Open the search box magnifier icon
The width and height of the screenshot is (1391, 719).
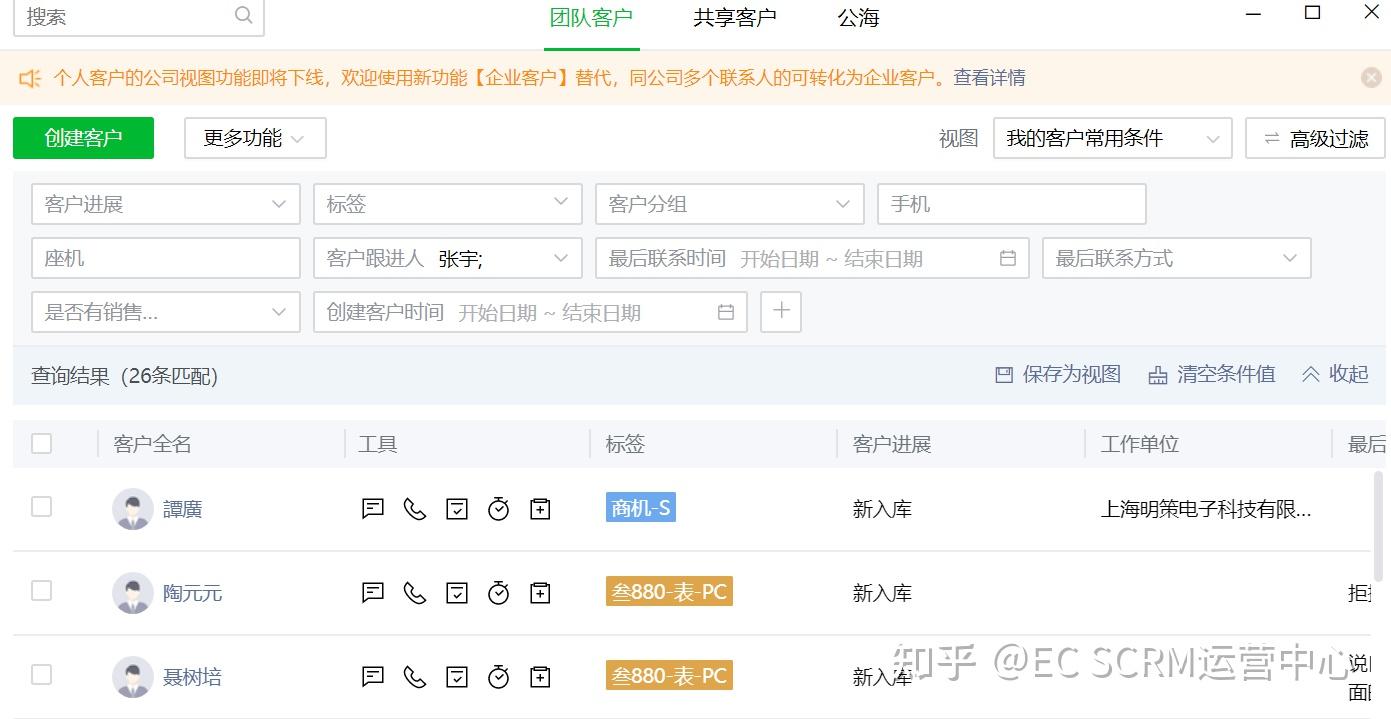(x=242, y=16)
